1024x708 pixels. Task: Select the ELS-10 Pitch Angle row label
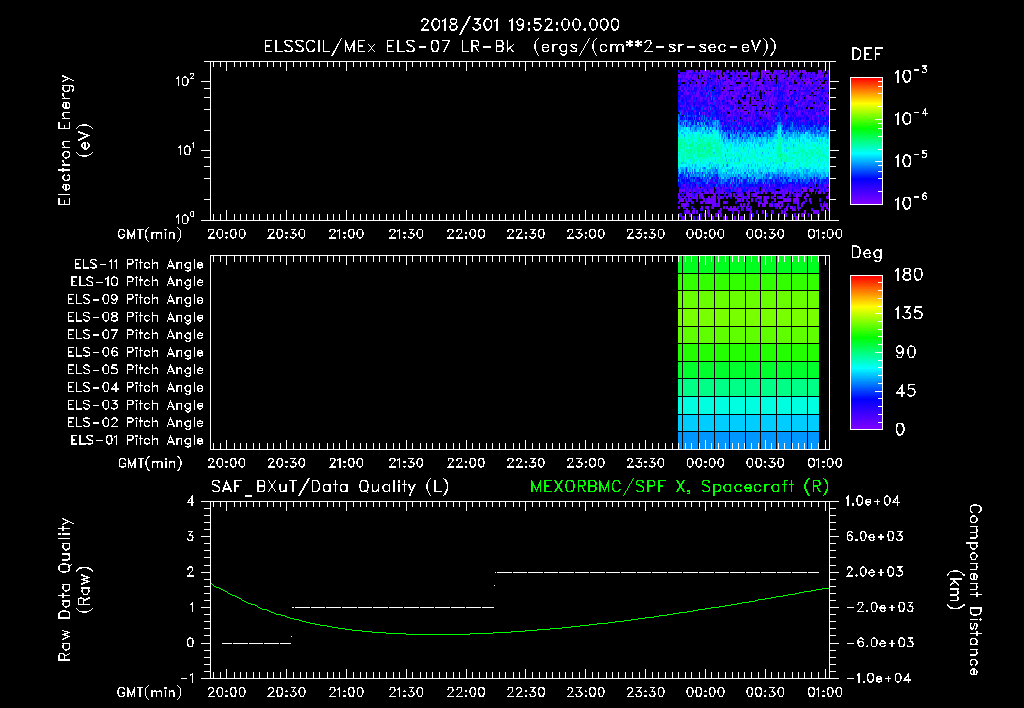(x=137, y=282)
